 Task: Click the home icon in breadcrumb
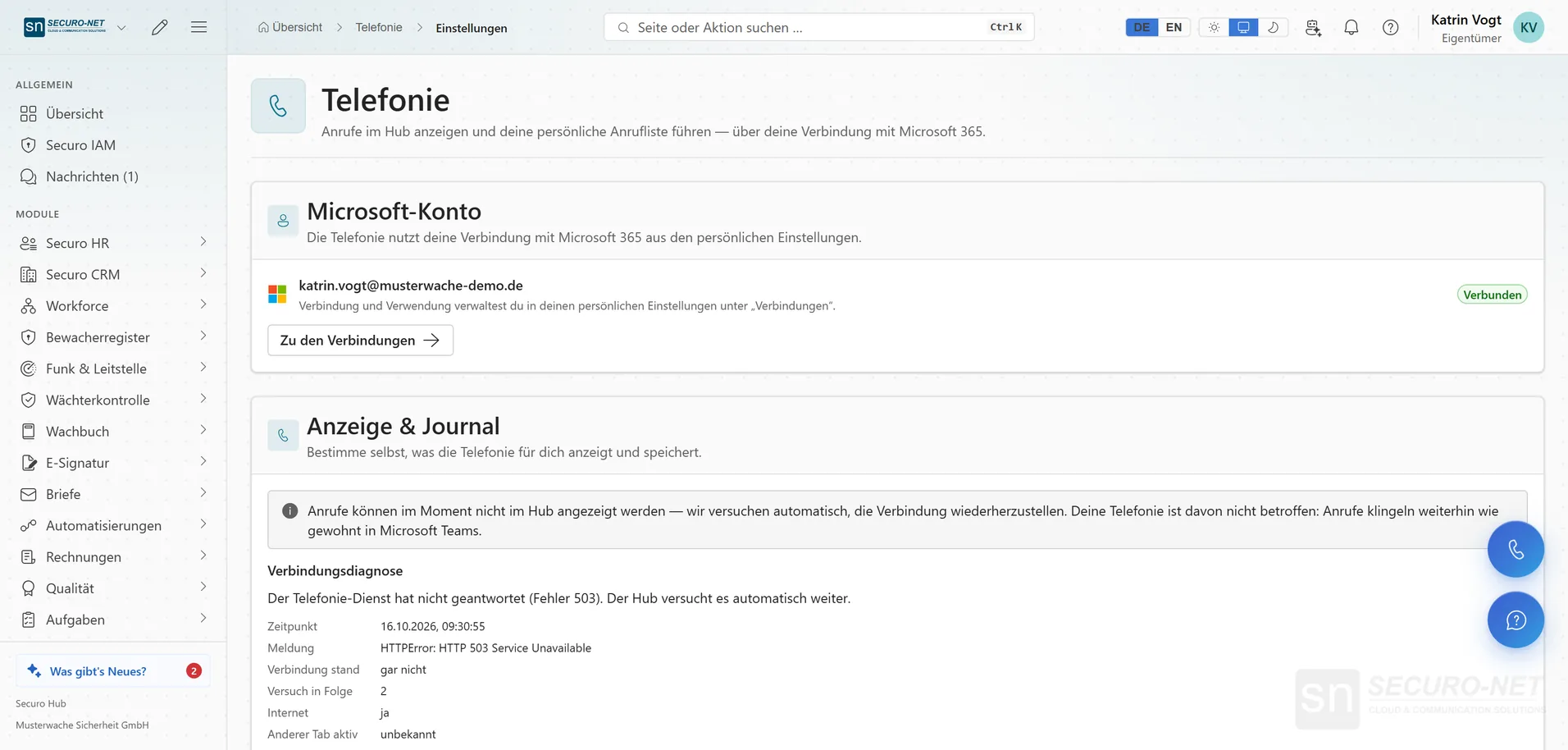tap(263, 27)
